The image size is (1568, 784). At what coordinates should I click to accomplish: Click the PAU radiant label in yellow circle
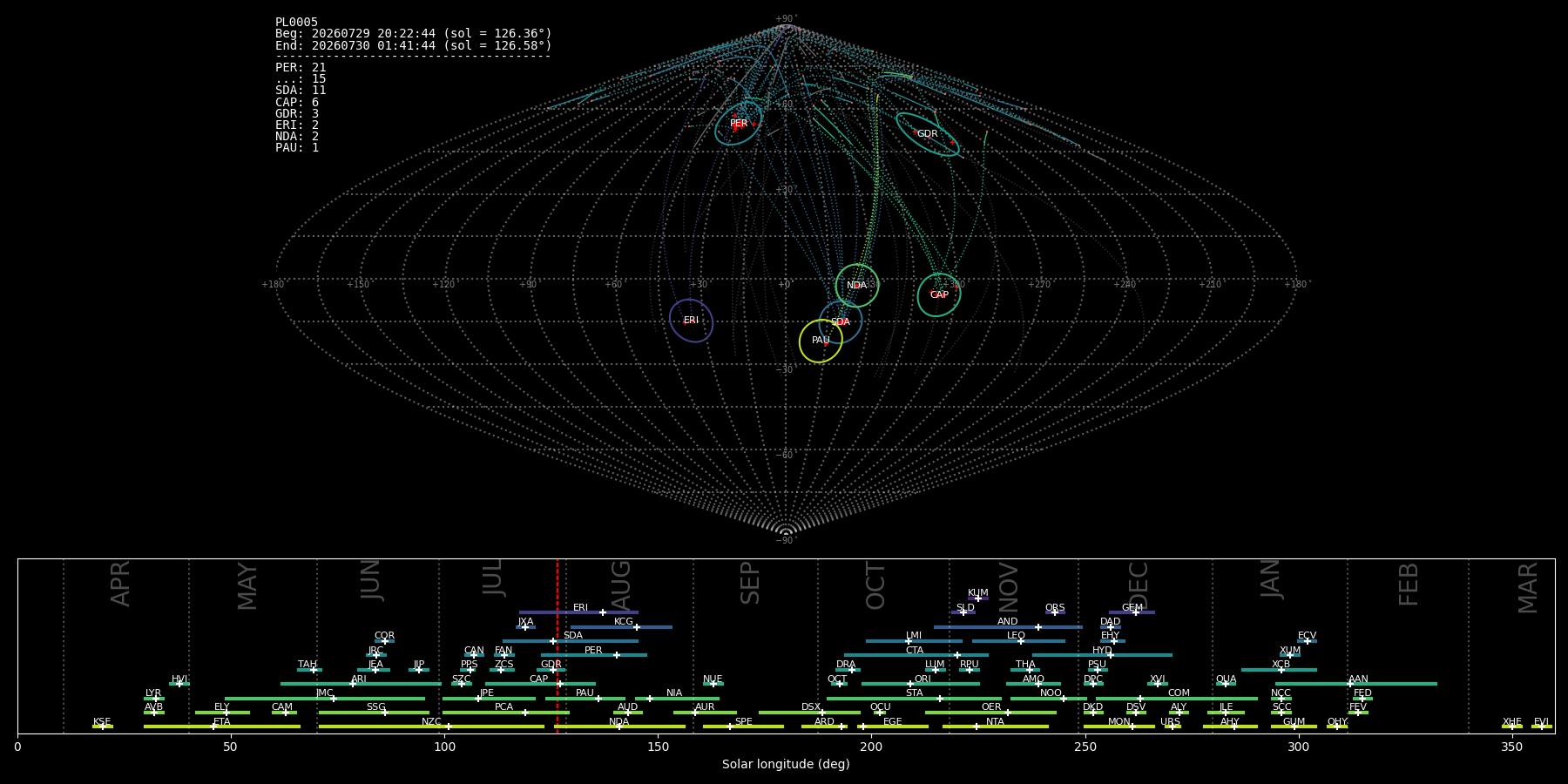click(821, 341)
